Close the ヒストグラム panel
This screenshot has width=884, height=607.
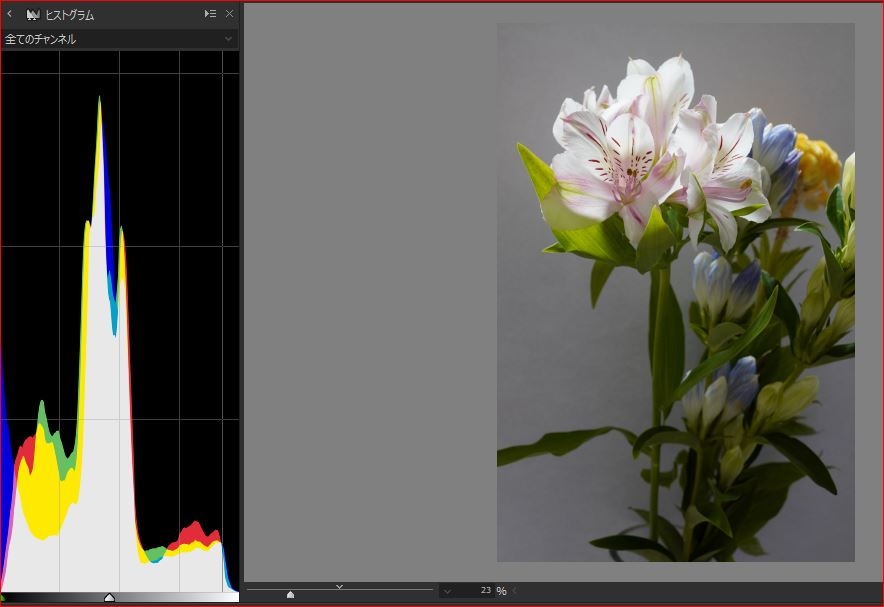tap(229, 14)
